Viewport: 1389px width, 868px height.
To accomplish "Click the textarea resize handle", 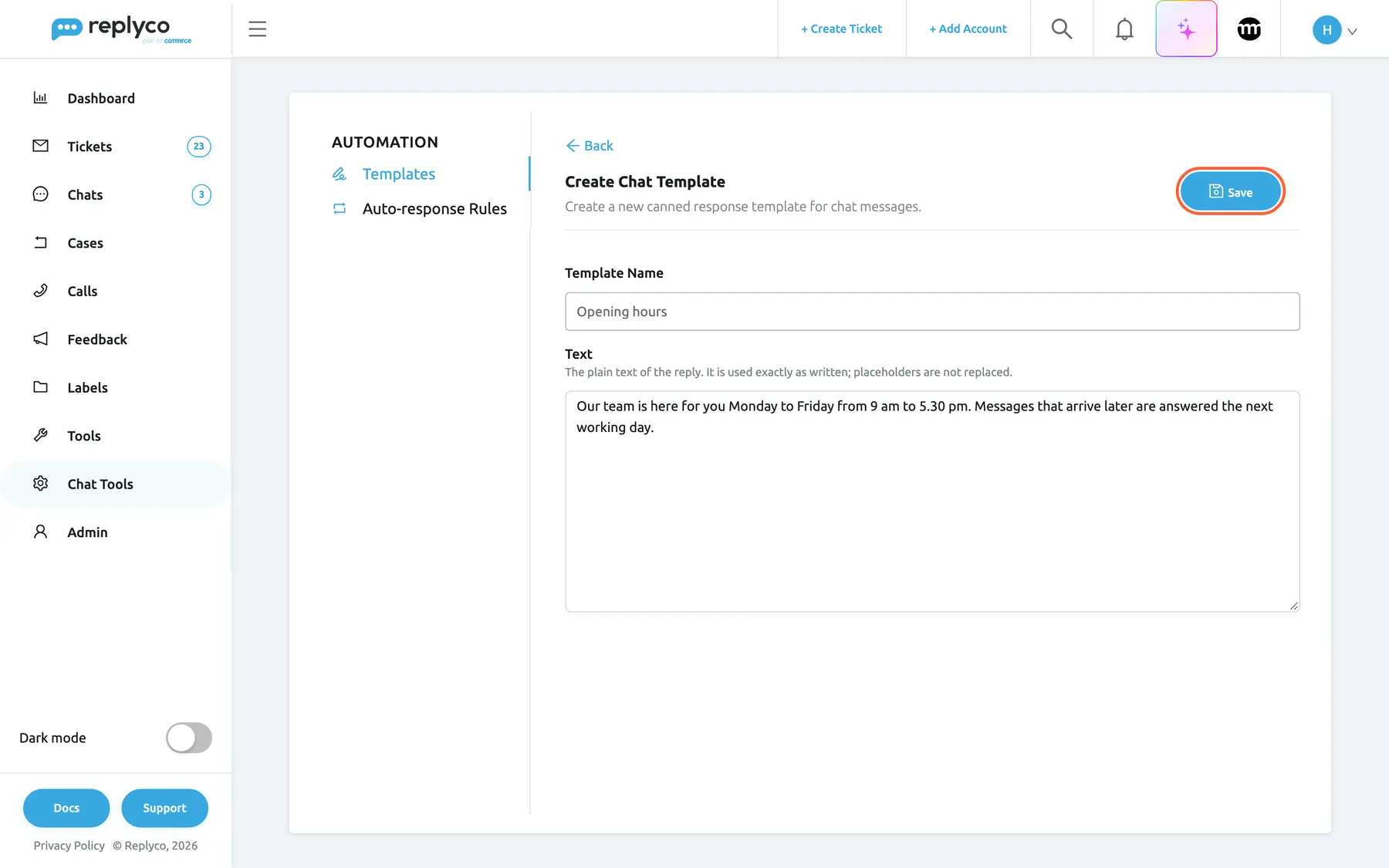I will tap(1294, 606).
